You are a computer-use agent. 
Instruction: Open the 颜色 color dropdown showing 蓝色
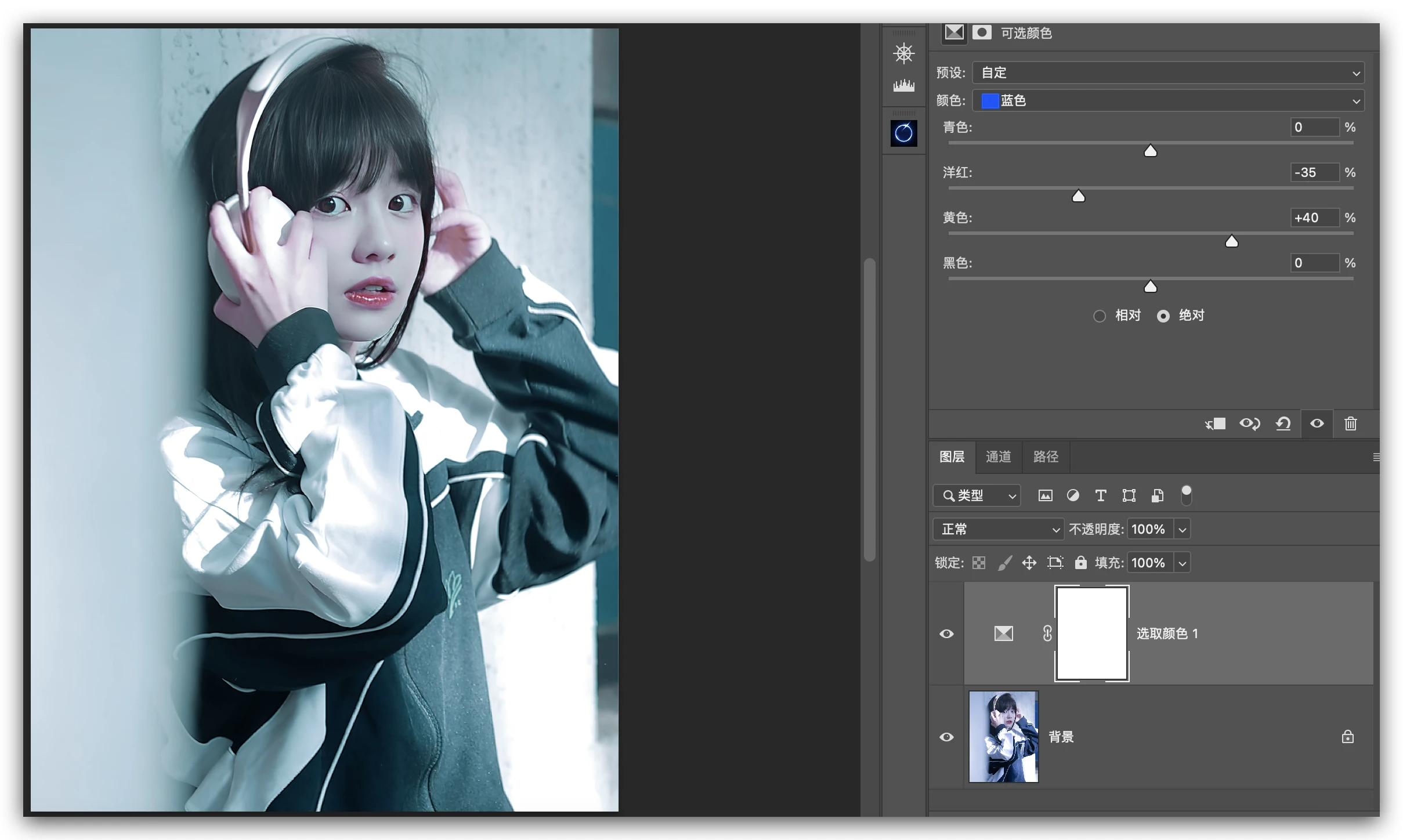pos(1167,101)
